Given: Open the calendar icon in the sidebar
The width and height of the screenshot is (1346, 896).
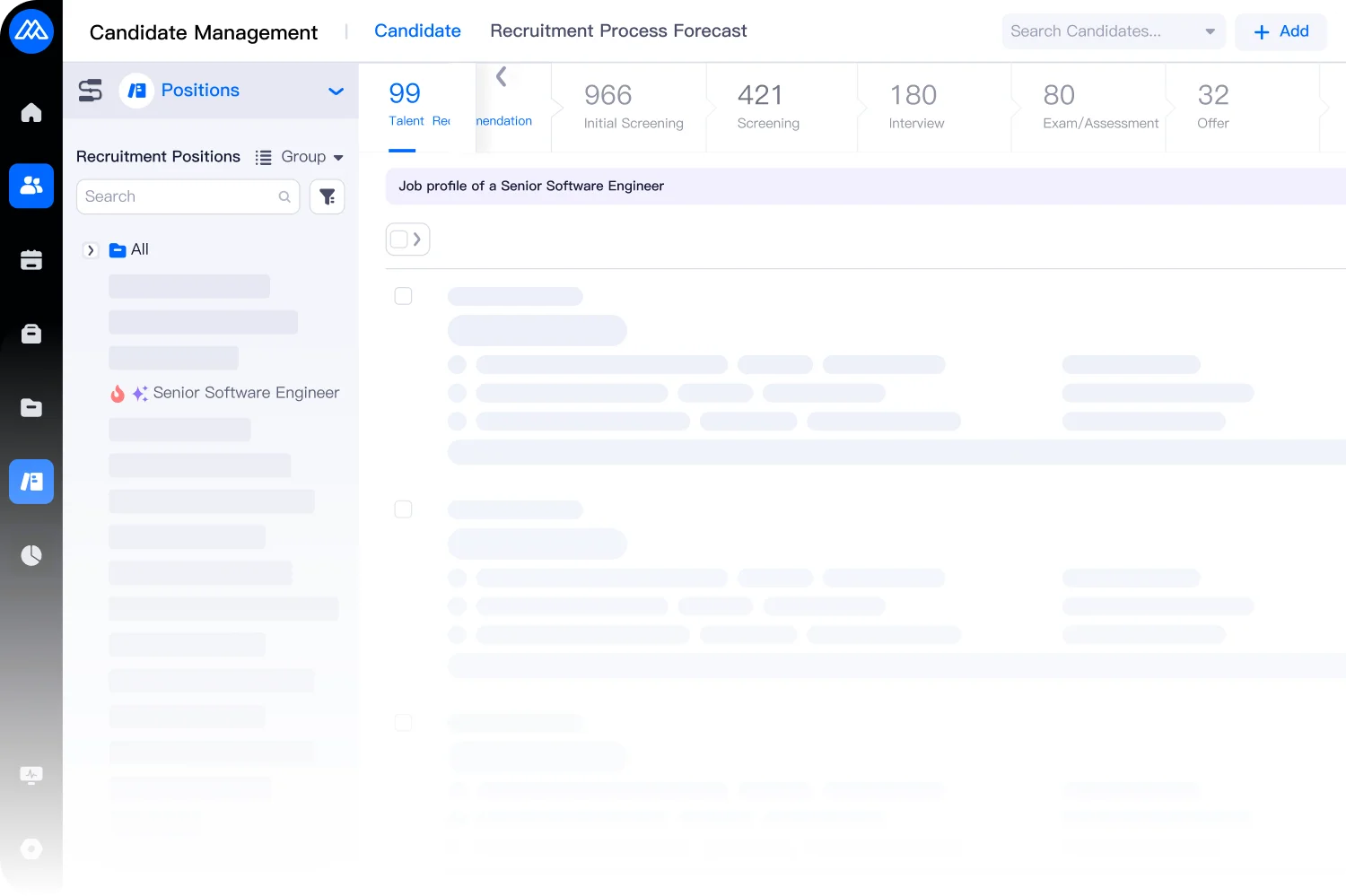Looking at the screenshot, I should click(31, 260).
